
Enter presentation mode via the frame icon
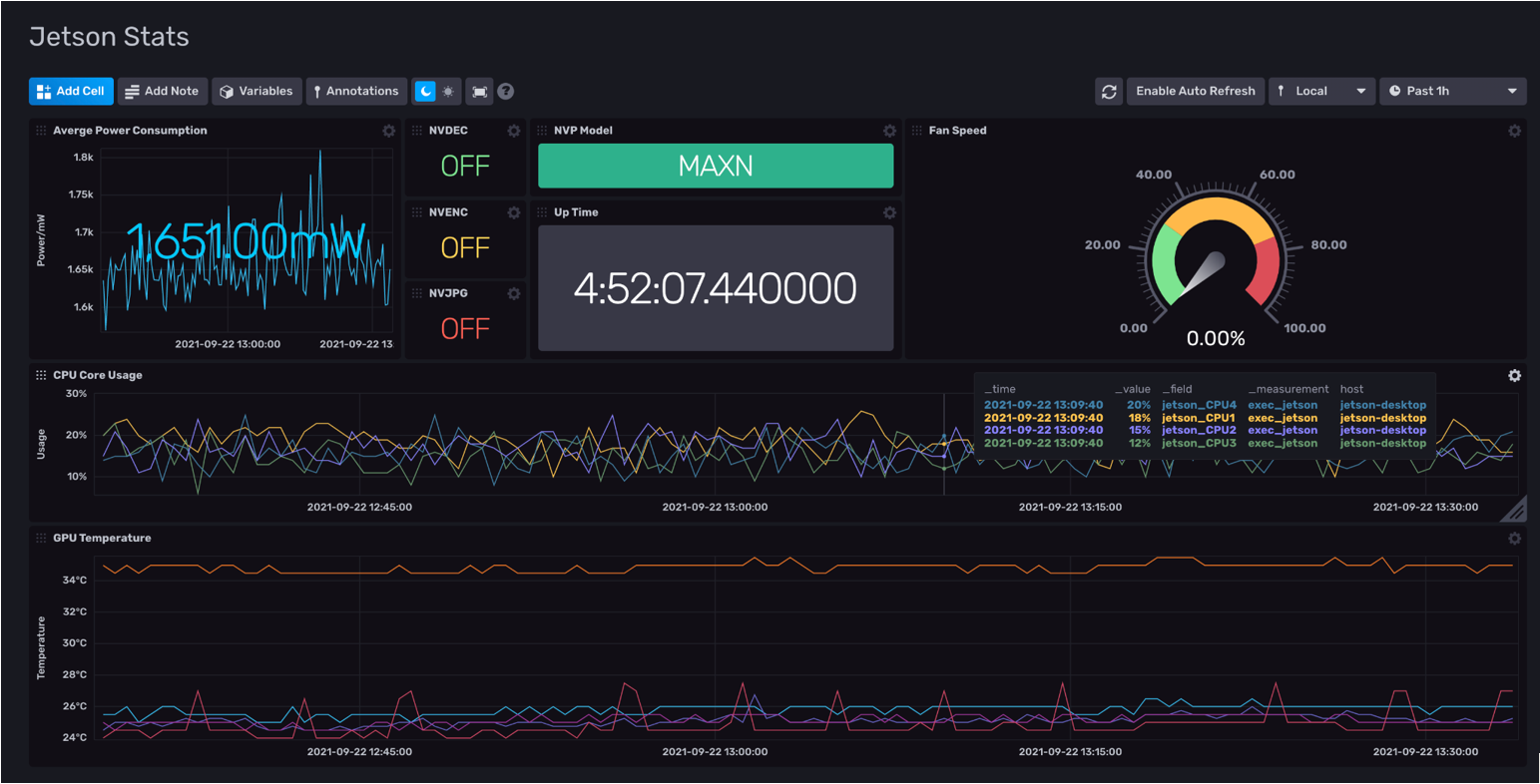click(x=478, y=91)
